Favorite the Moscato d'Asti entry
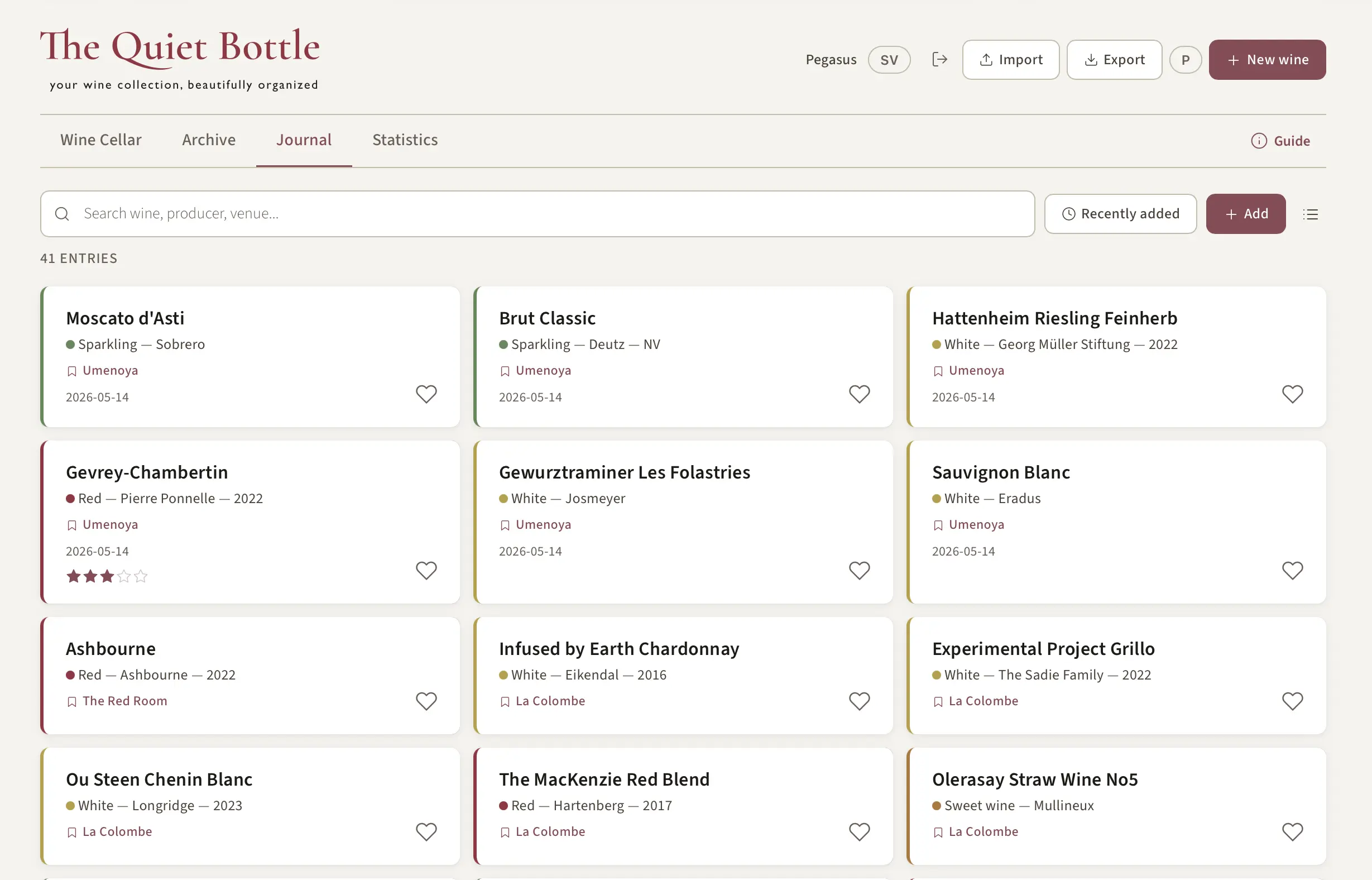This screenshot has height=880, width=1372. [426, 394]
